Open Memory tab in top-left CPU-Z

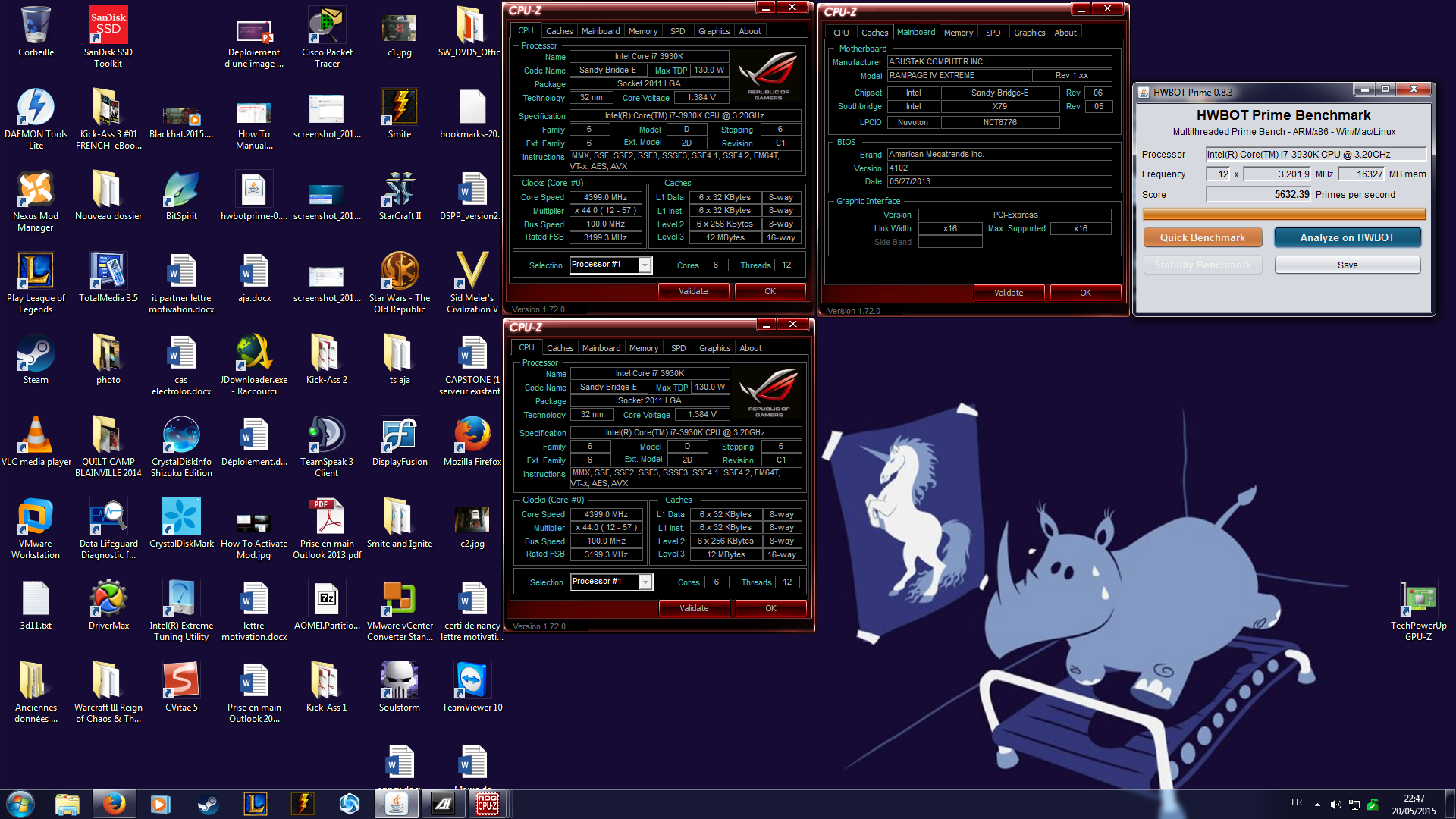[x=643, y=31]
